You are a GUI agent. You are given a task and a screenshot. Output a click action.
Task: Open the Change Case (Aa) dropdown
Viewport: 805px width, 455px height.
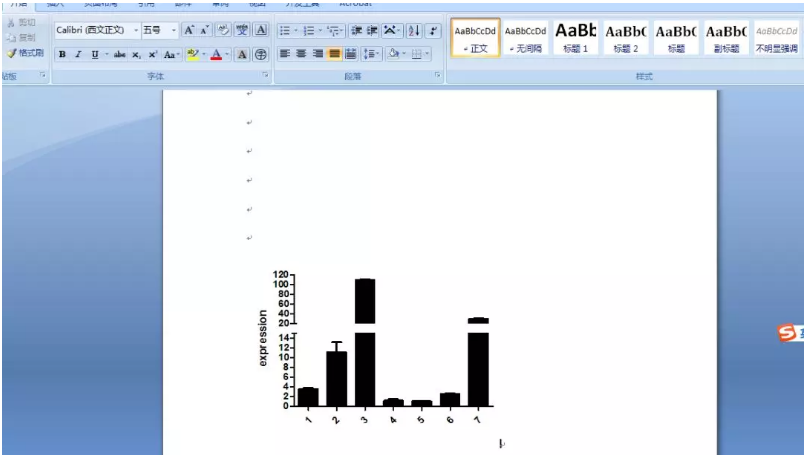tap(171, 54)
